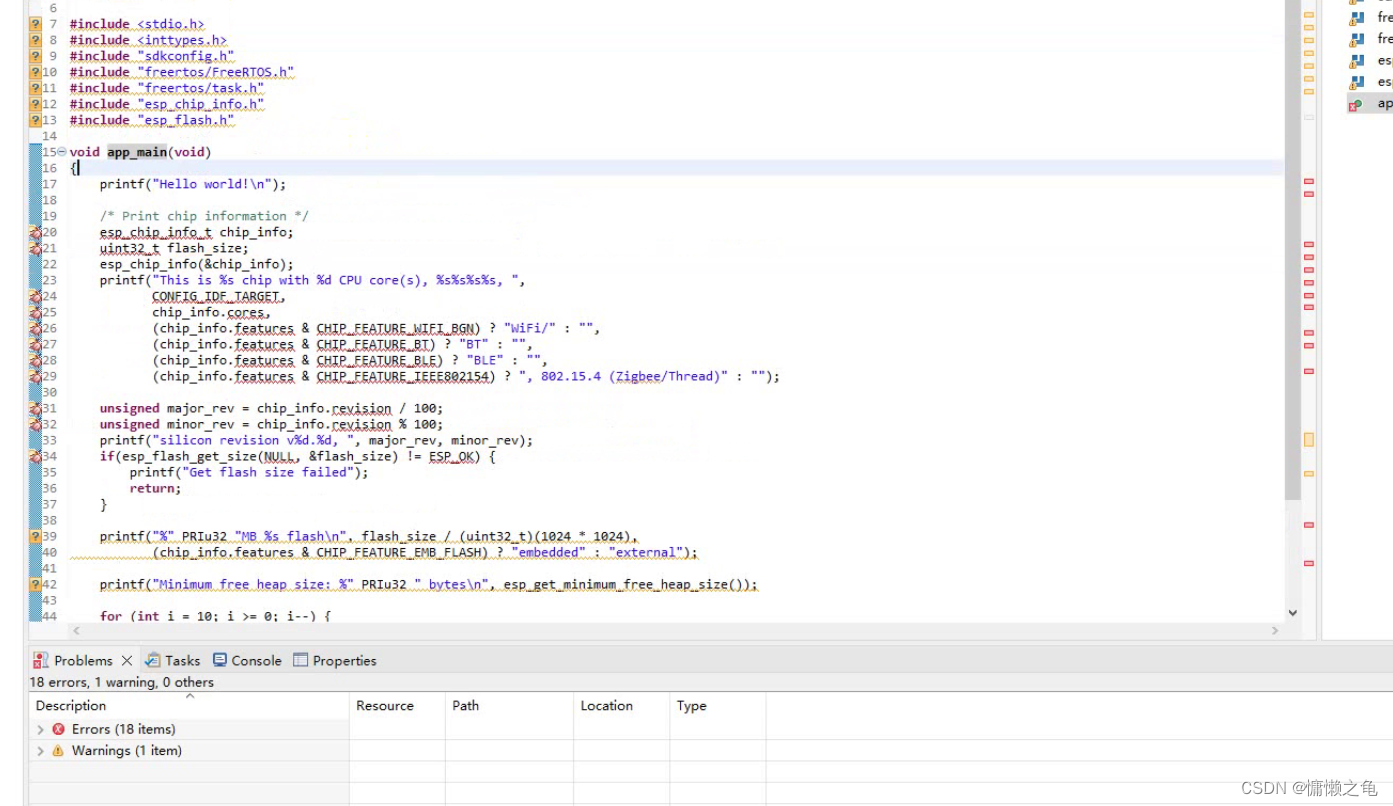1393x806 pixels.
Task: Click the editor scroll-down arrow
Action: coord(1292,612)
